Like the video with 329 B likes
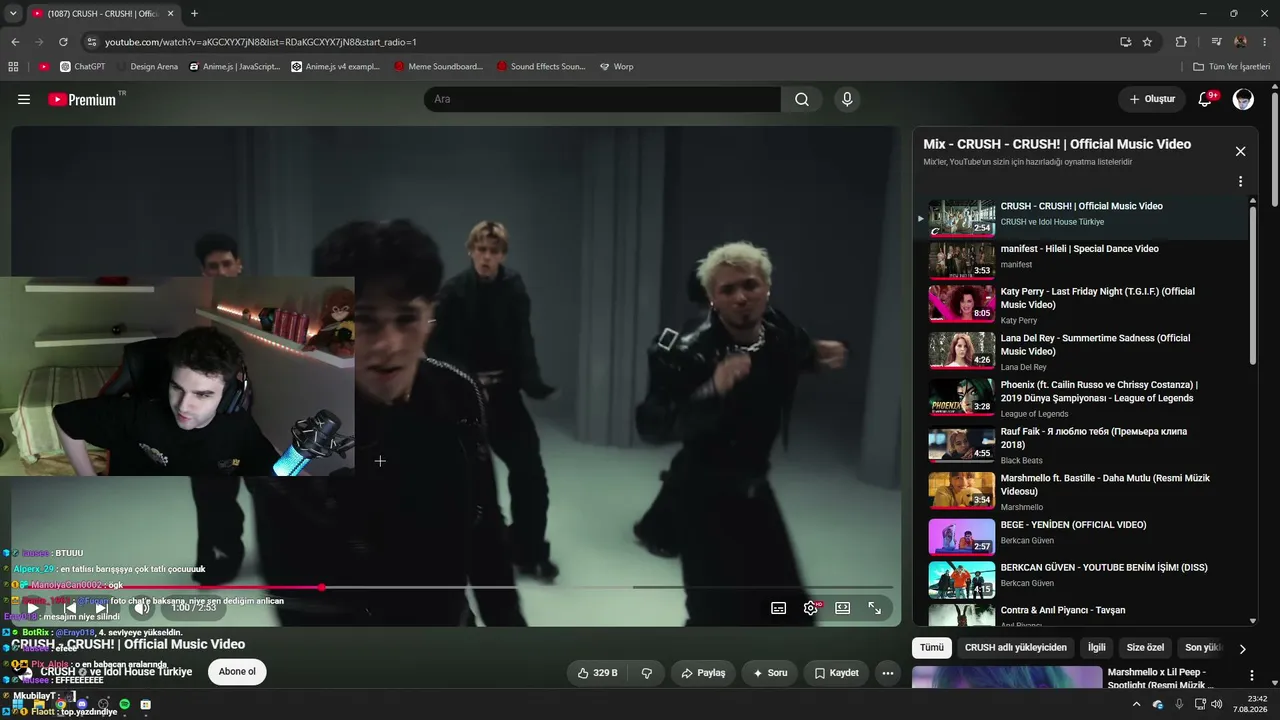The image size is (1280, 720). coord(597,673)
